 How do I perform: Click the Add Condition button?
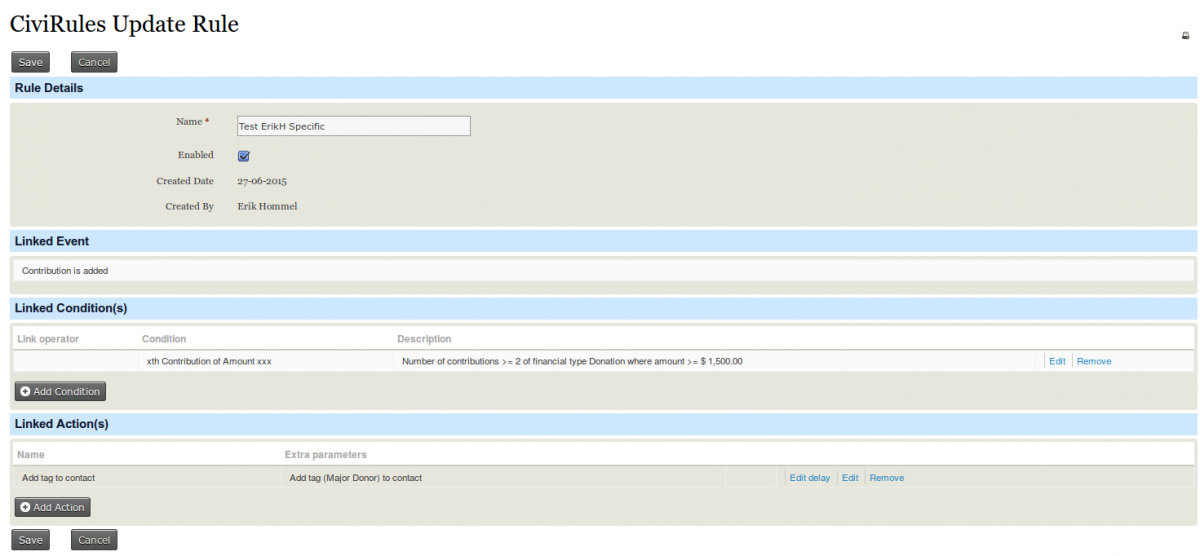[60, 391]
